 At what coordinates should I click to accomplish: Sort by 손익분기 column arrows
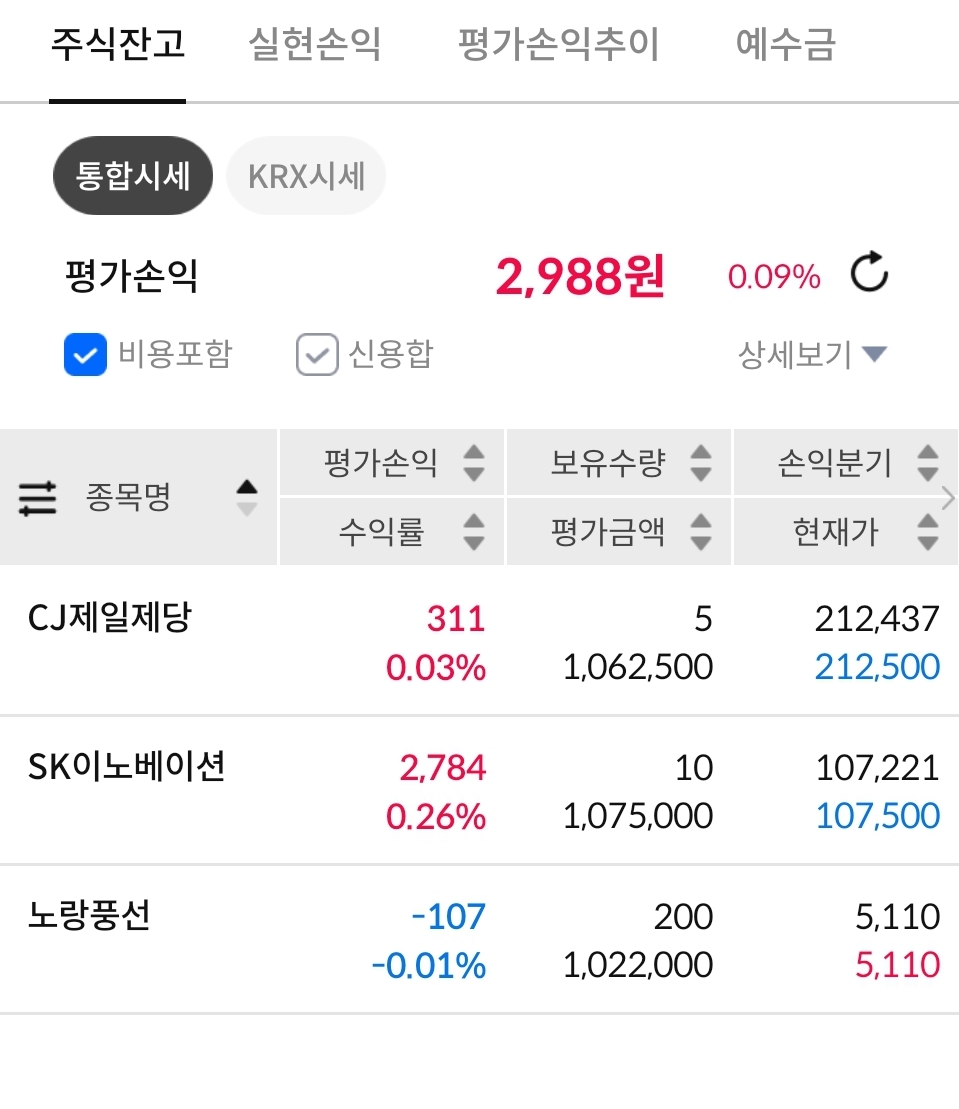pos(928,463)
